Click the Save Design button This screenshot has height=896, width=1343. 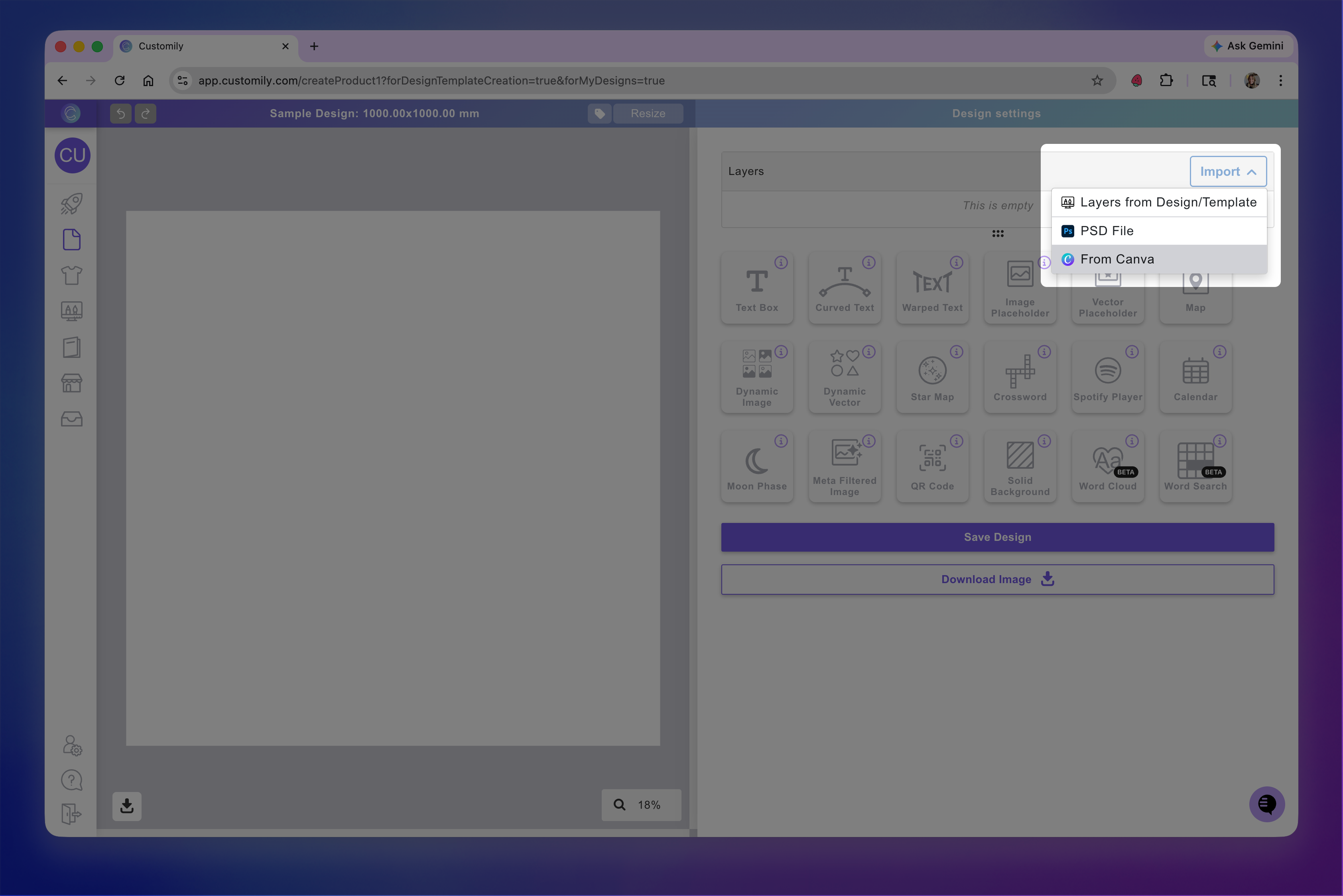pyautogui.click(x=997, y=537)
